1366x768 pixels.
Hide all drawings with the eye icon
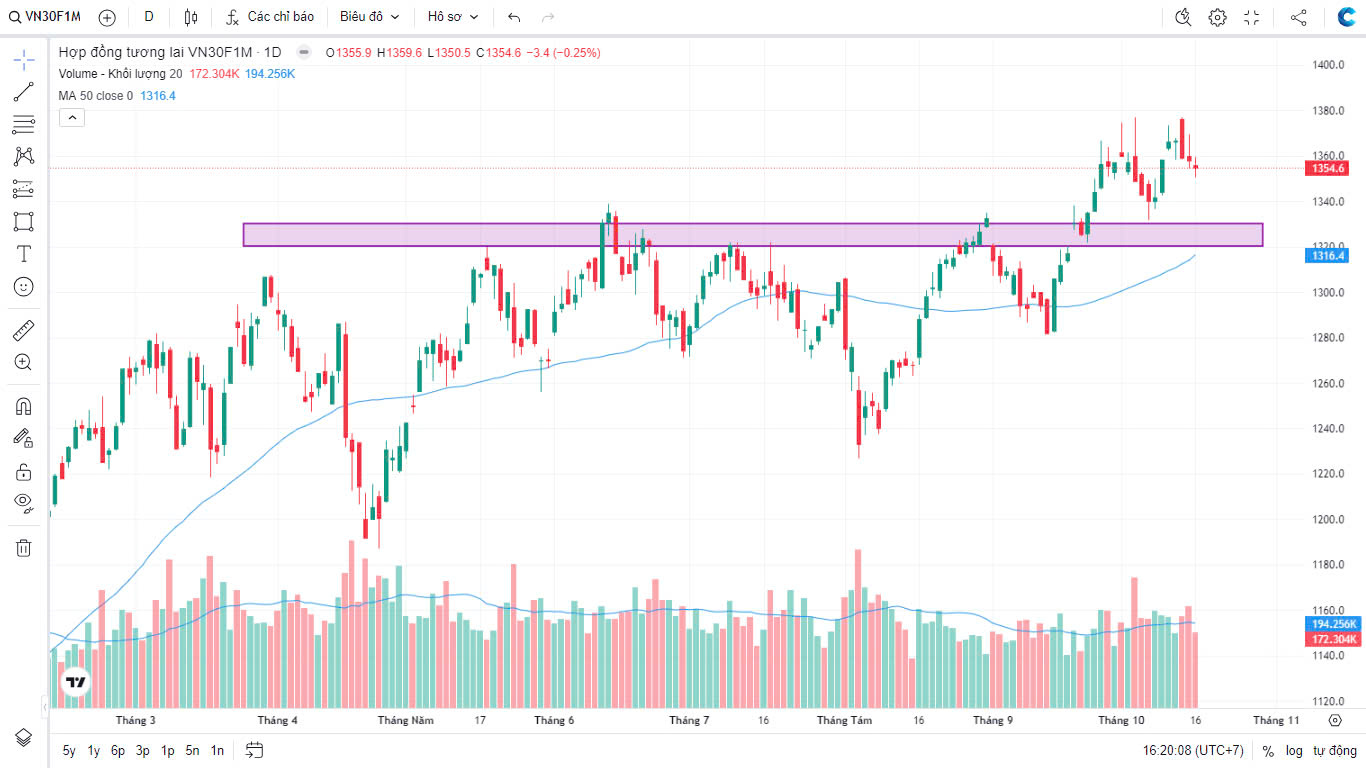[24, 502]
